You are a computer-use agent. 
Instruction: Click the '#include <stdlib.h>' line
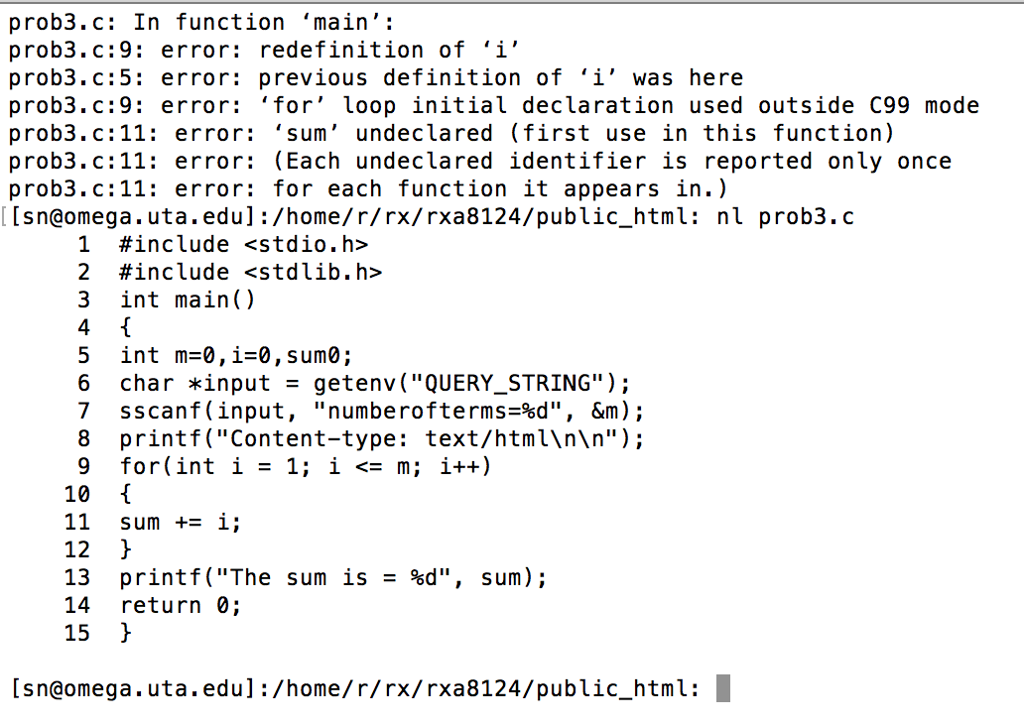pos(251,272)
